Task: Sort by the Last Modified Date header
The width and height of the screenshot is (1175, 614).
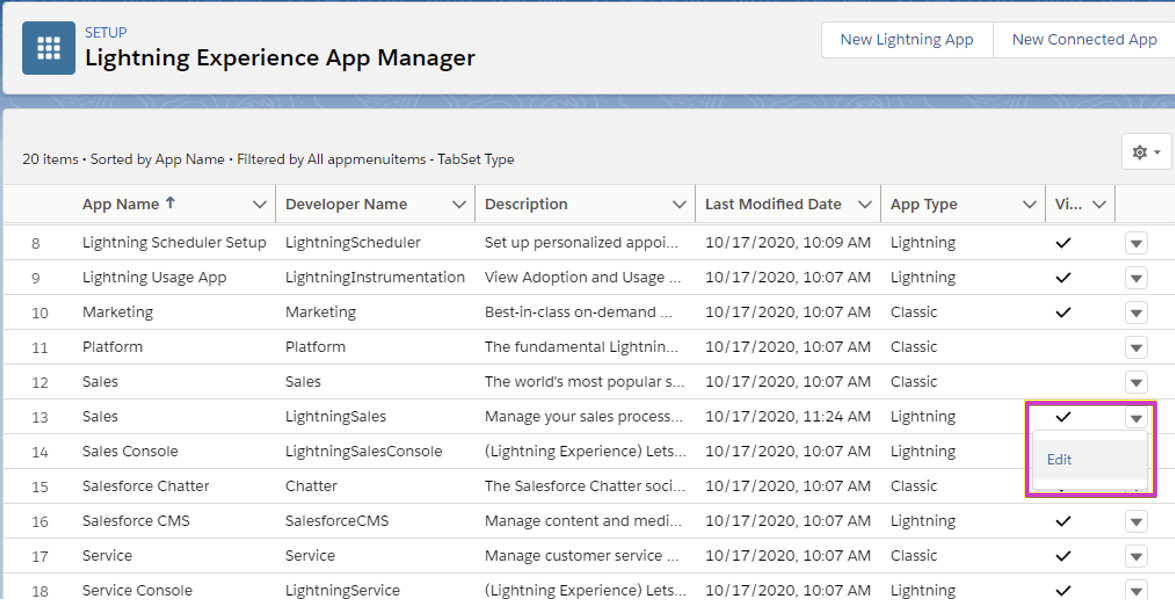Action: click(x=773, y=204)
